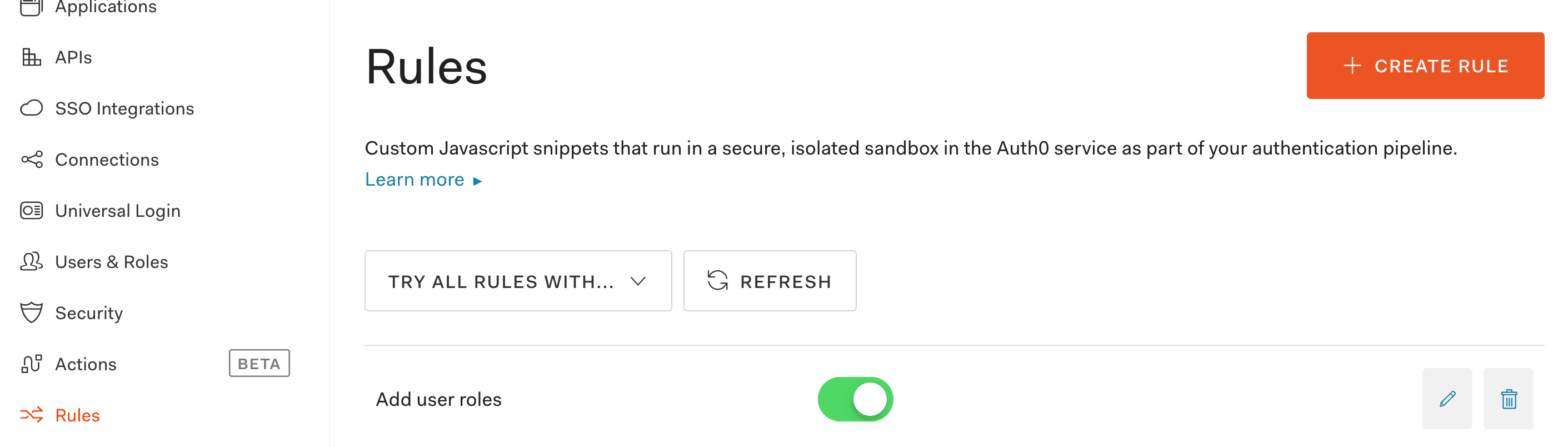Click the Universal Login icon

pos(31,210)
